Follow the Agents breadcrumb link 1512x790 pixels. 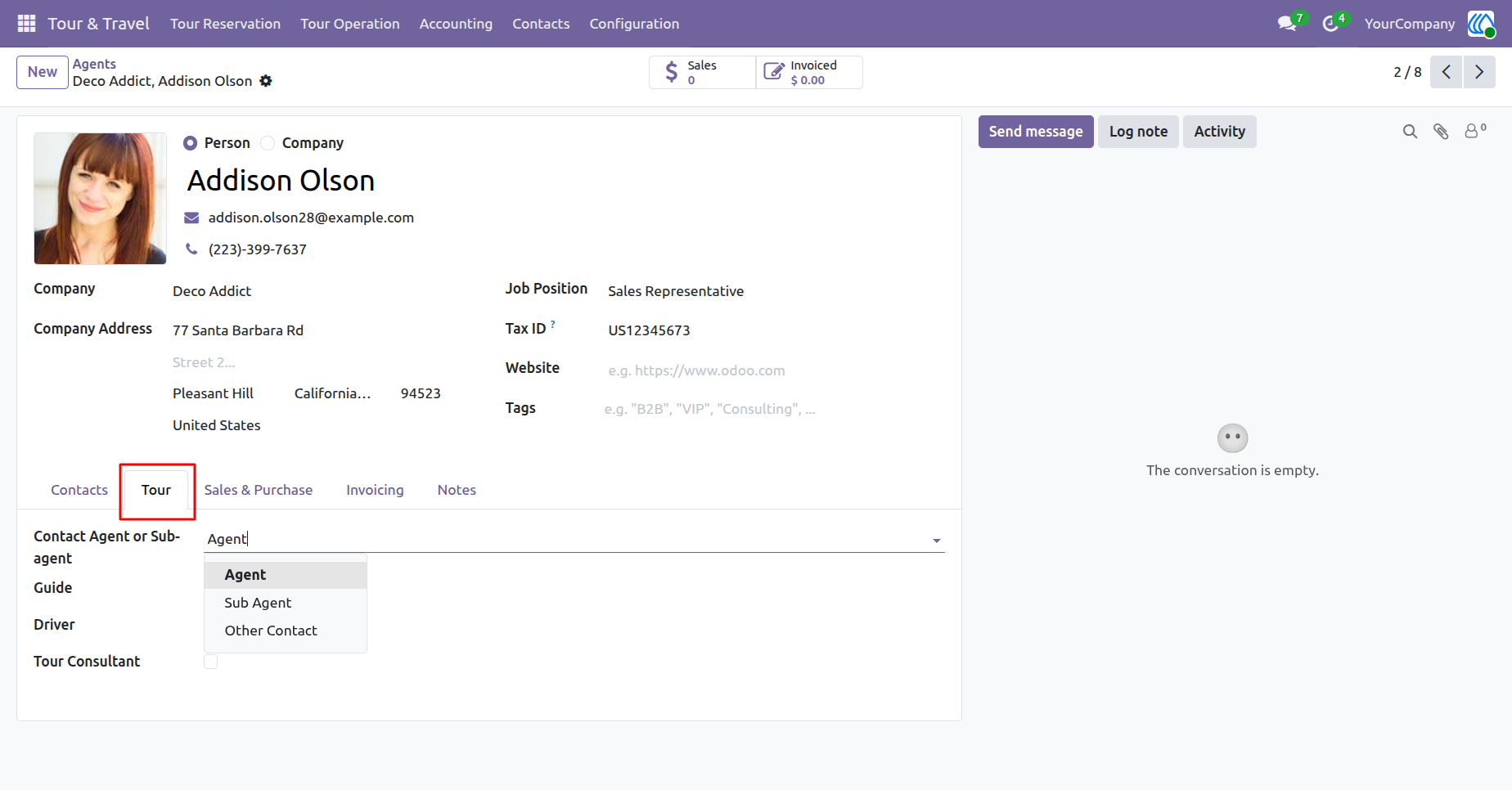tap(94, 64)
